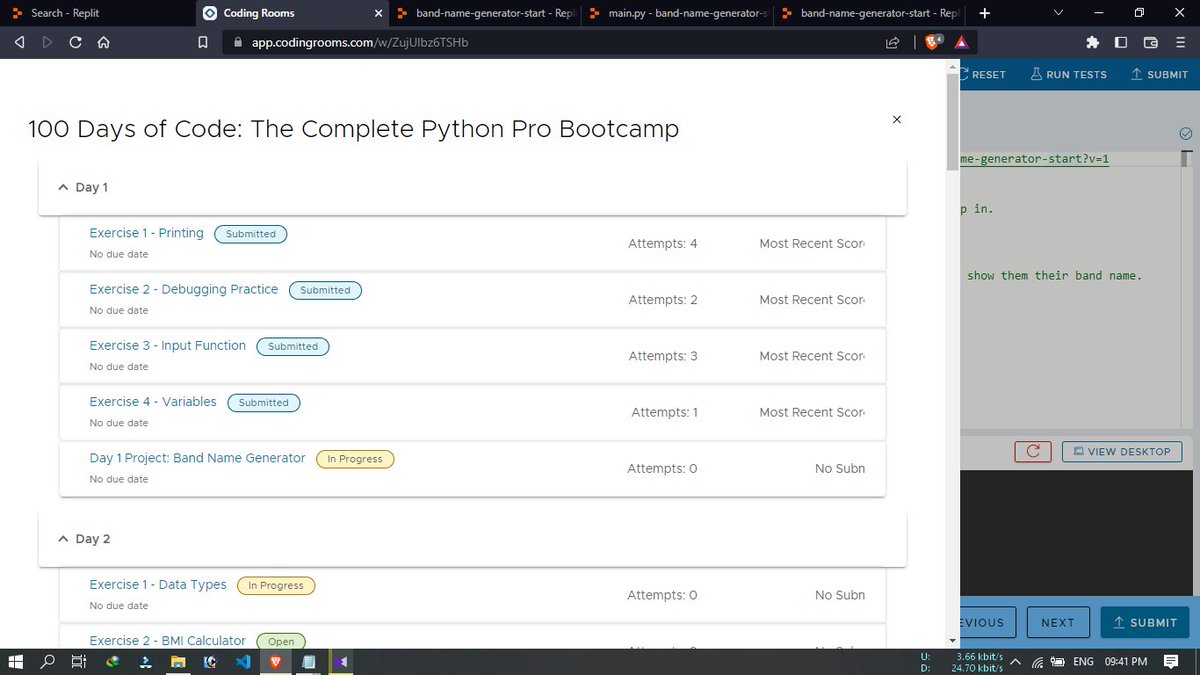Switch to the Search - Replit tab
This screenshot has height=675, width=1200.
click(x=96, y=13)
